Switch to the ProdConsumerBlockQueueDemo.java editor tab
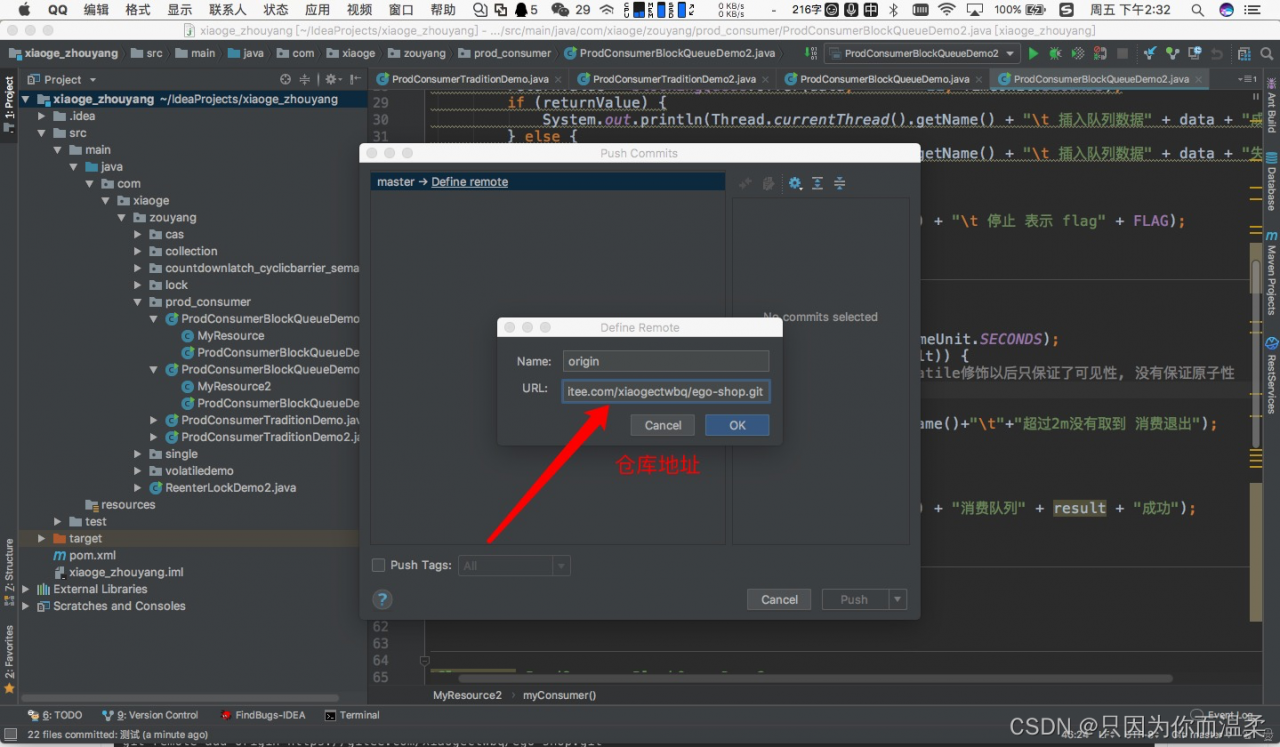 pyautogui.click(x=882, y=79)
